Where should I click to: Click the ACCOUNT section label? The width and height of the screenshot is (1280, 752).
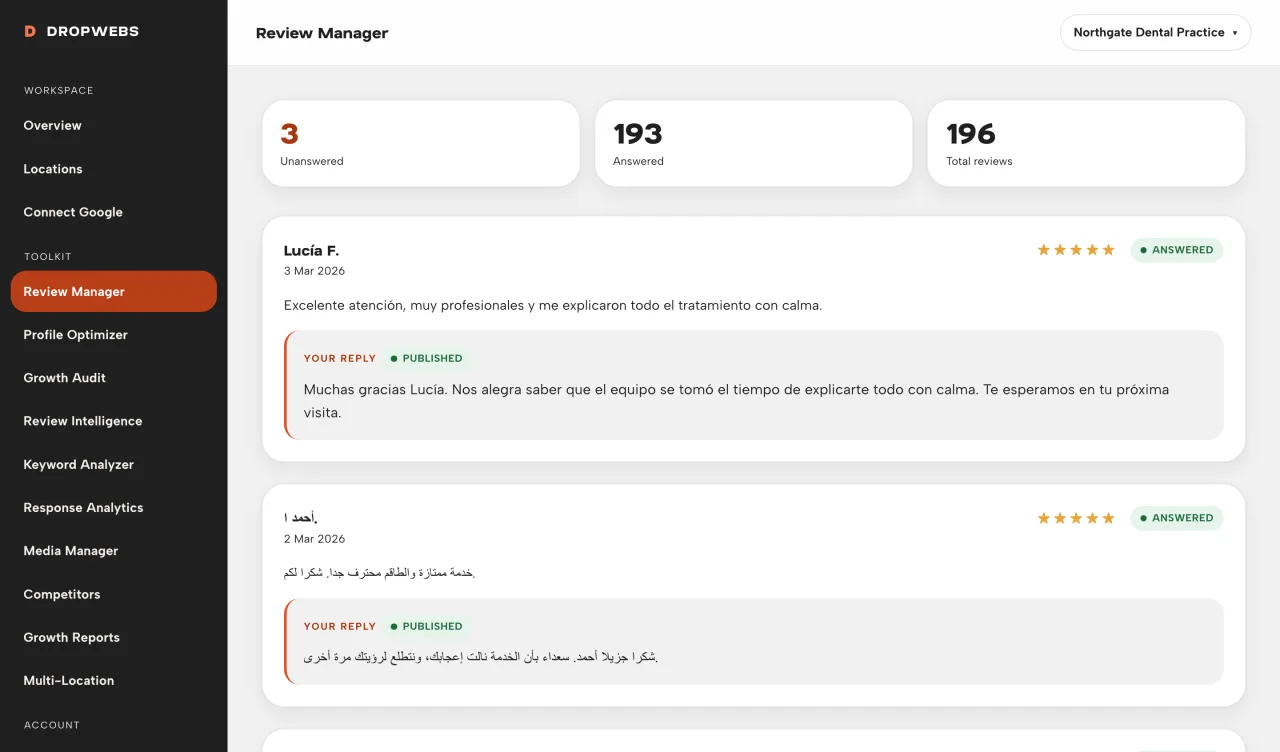point(52,725)
